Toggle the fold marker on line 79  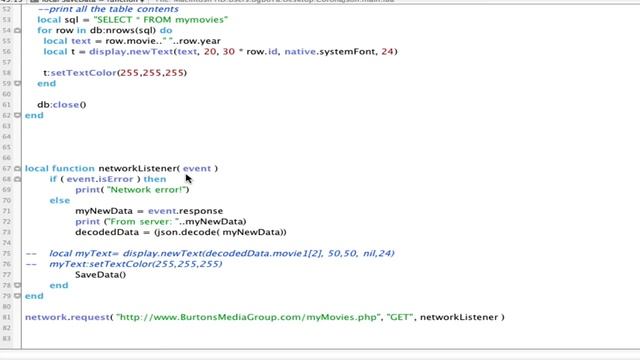tap(18, 296)
